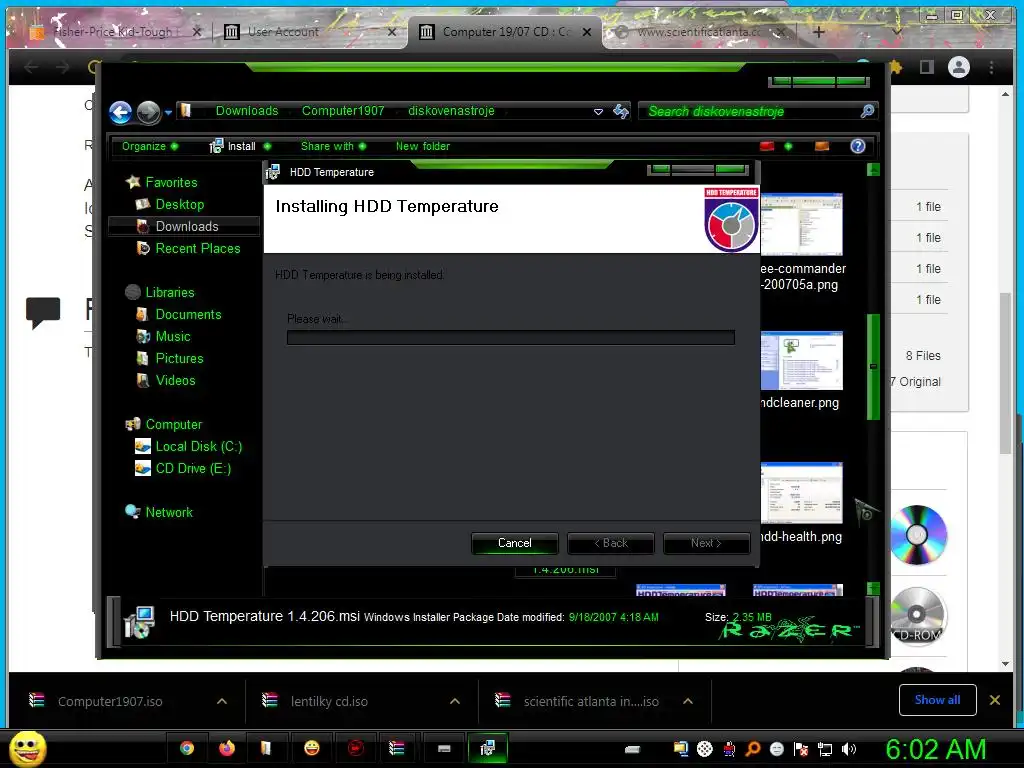1024x768 pixels.
Task: Expand the address bar history dropdown
Action: 598,112
